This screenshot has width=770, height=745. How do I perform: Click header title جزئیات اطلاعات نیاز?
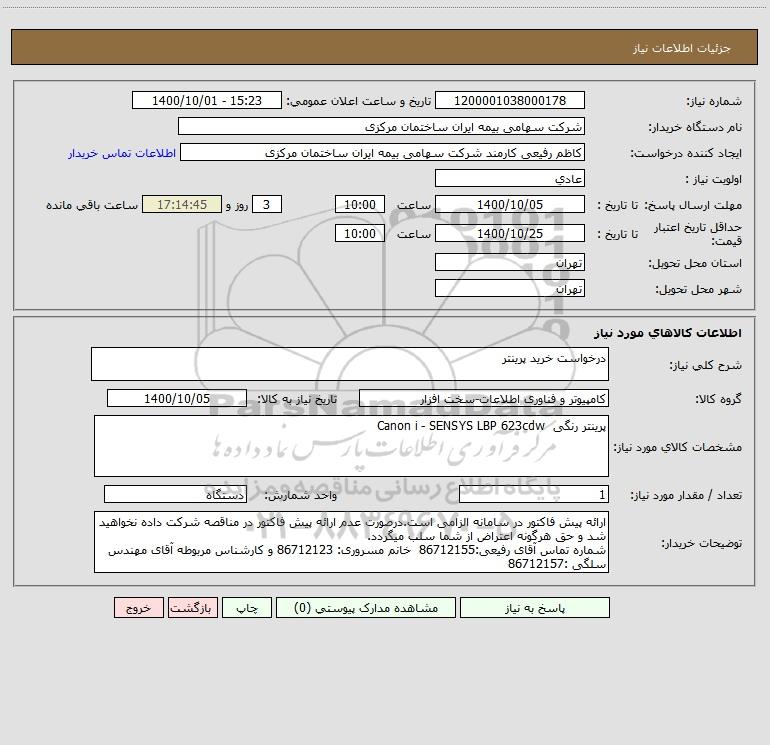click(x=682, y=48)
